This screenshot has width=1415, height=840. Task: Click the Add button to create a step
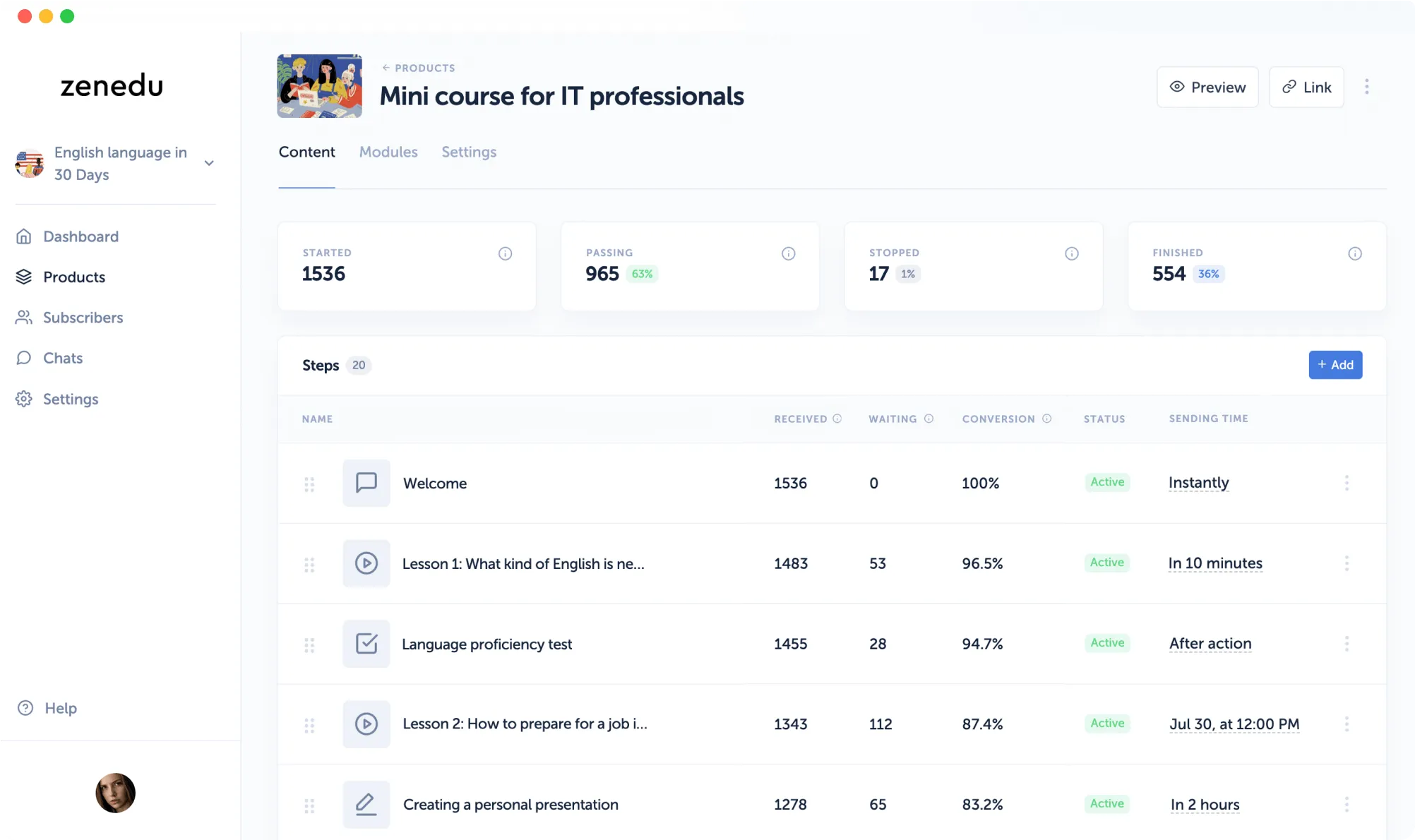click(1335, 365)
